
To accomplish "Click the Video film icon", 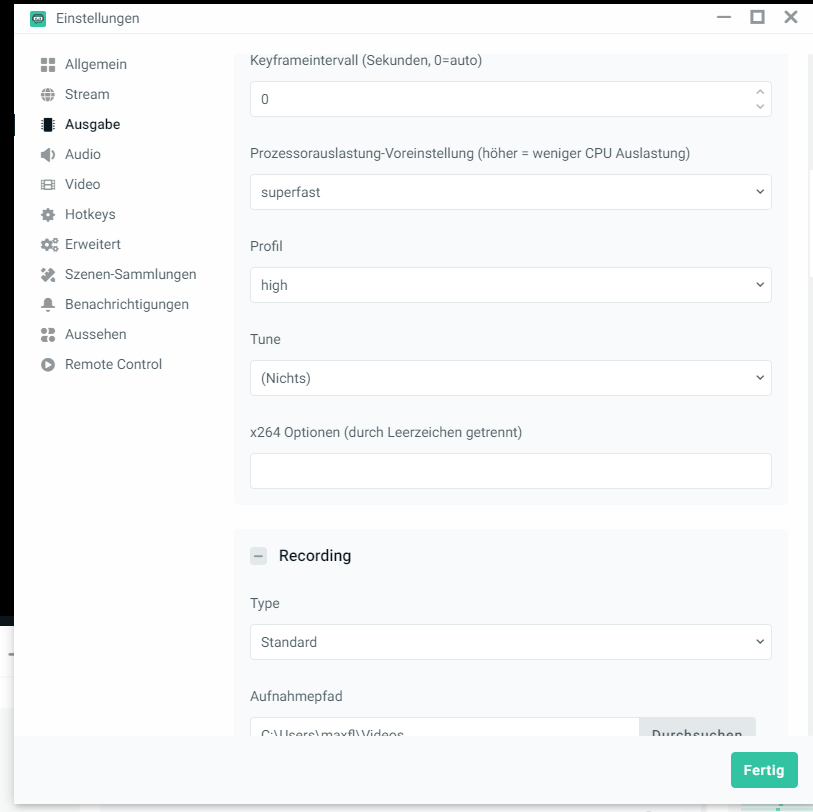I will tap(48, 185).
